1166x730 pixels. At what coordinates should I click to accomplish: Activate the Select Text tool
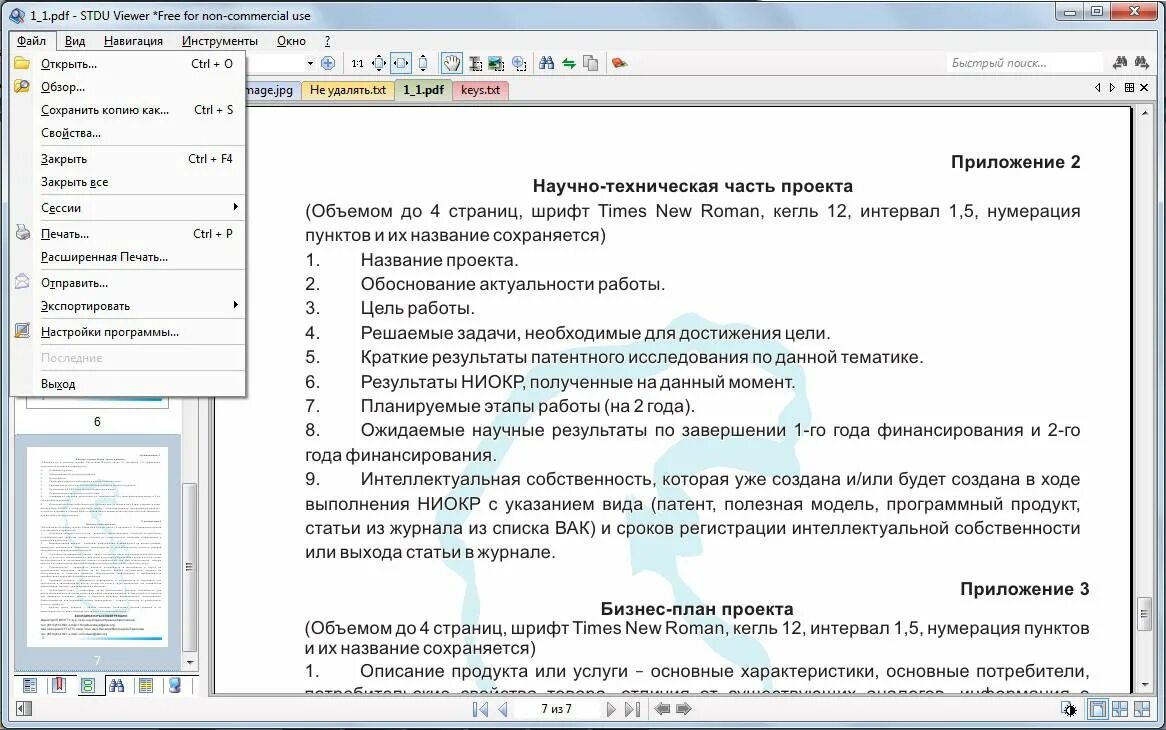point(474,63)
